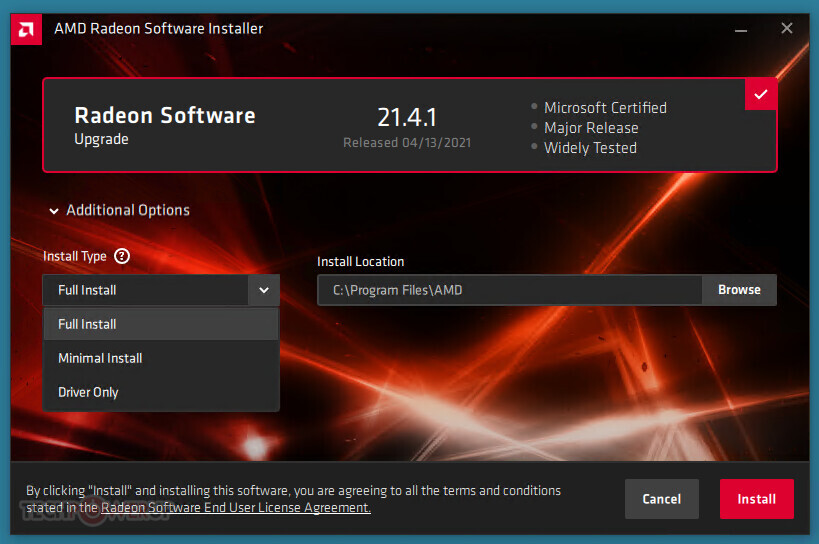819x544 pixels.
Task: Click the version number 21.4.1
Action: pyautogui.click(x=407, y=117)
